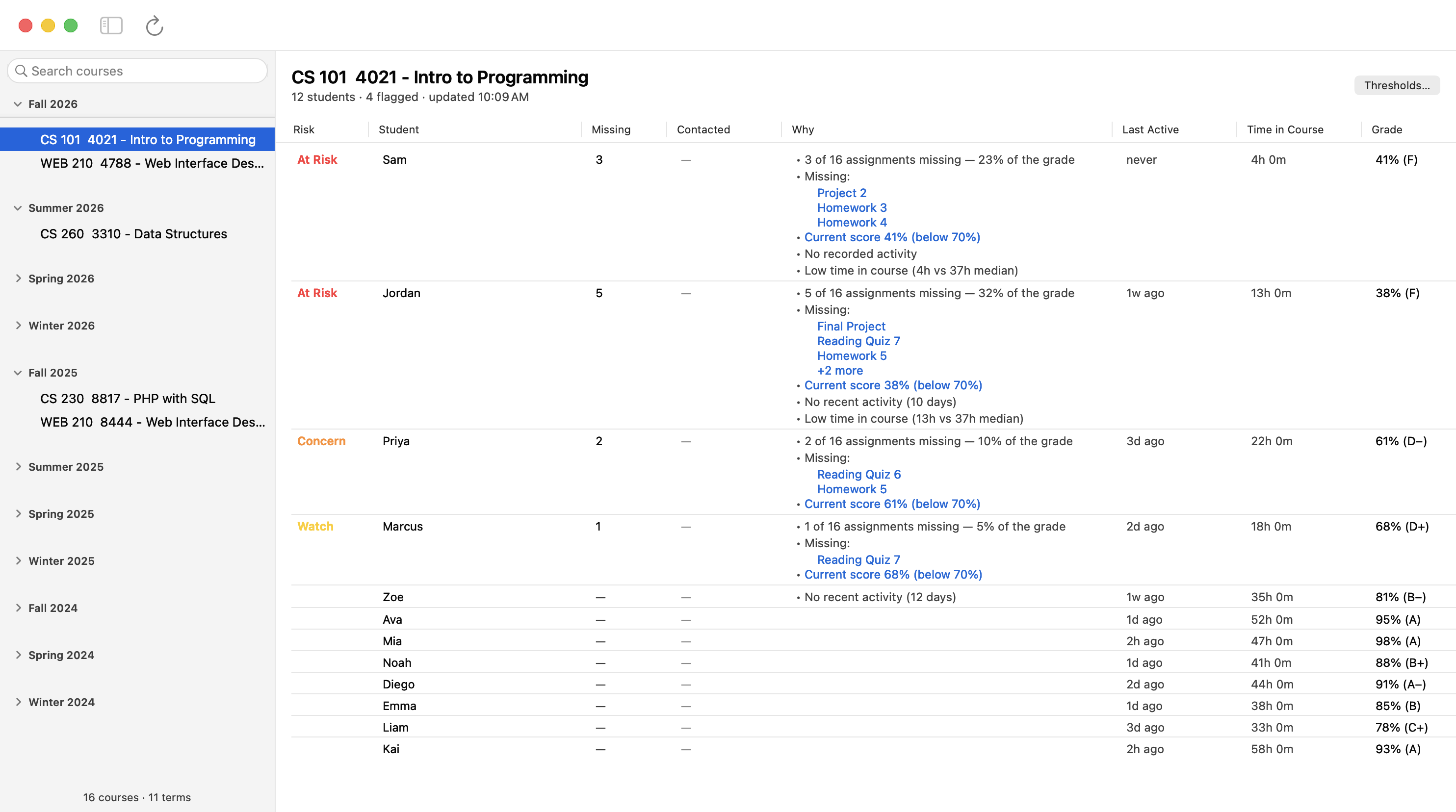
Task: Click the 16 courses · 11 terms footer
Action: click(x=137, y=797)
